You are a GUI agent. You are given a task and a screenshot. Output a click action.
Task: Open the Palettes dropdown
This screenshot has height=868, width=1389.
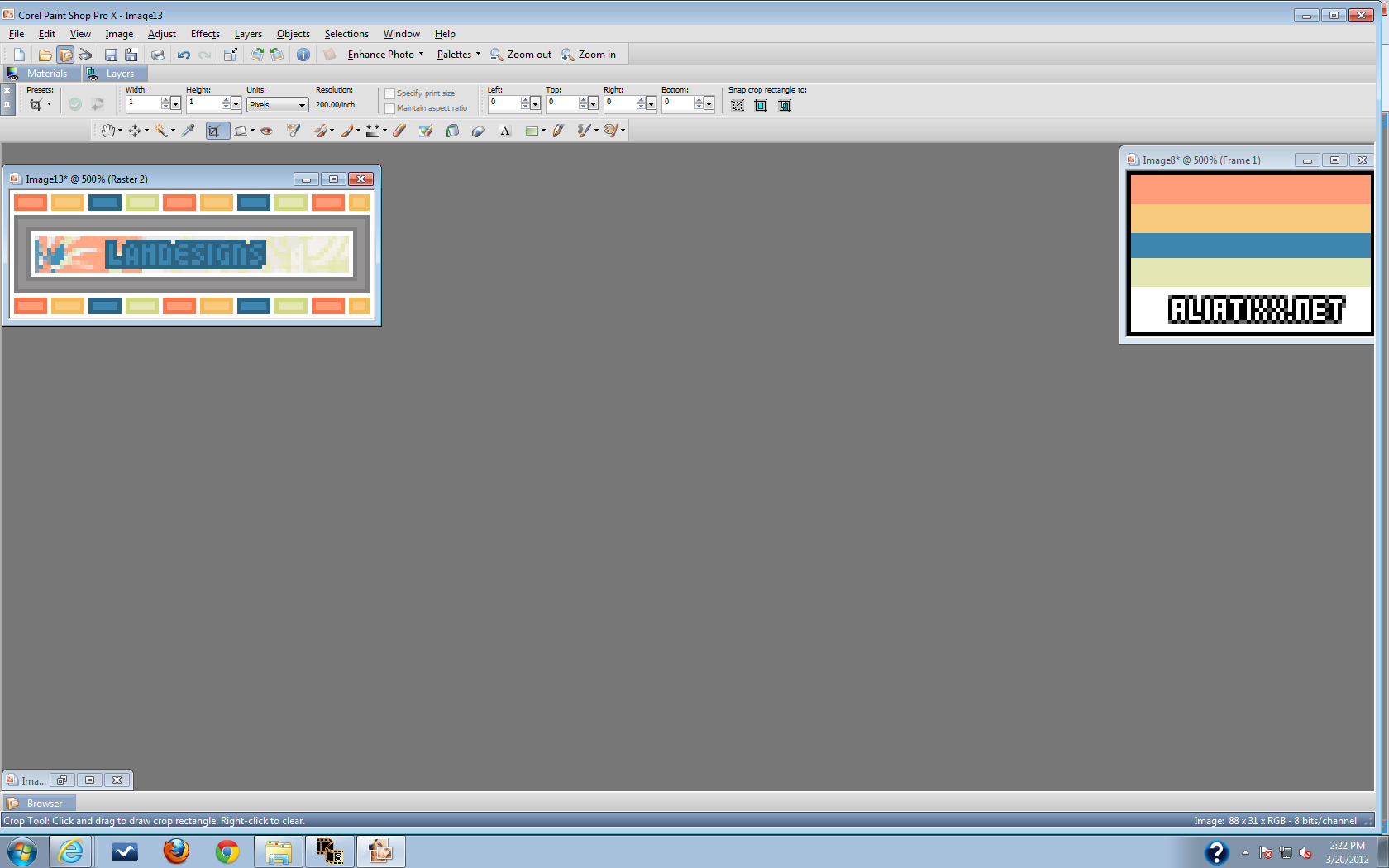click(x=459, y=55)
